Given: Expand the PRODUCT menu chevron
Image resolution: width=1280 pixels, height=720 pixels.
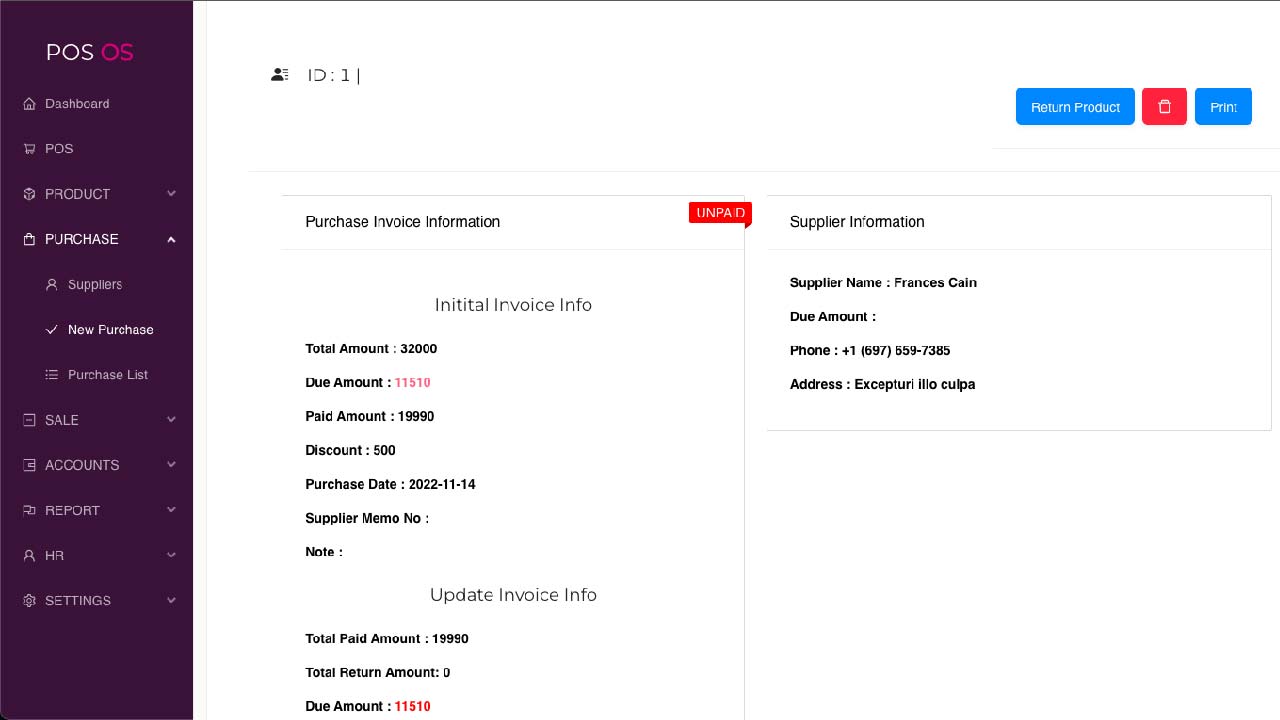Looking at the screenshot, I should pyautogui.click(x=171, y=194).
